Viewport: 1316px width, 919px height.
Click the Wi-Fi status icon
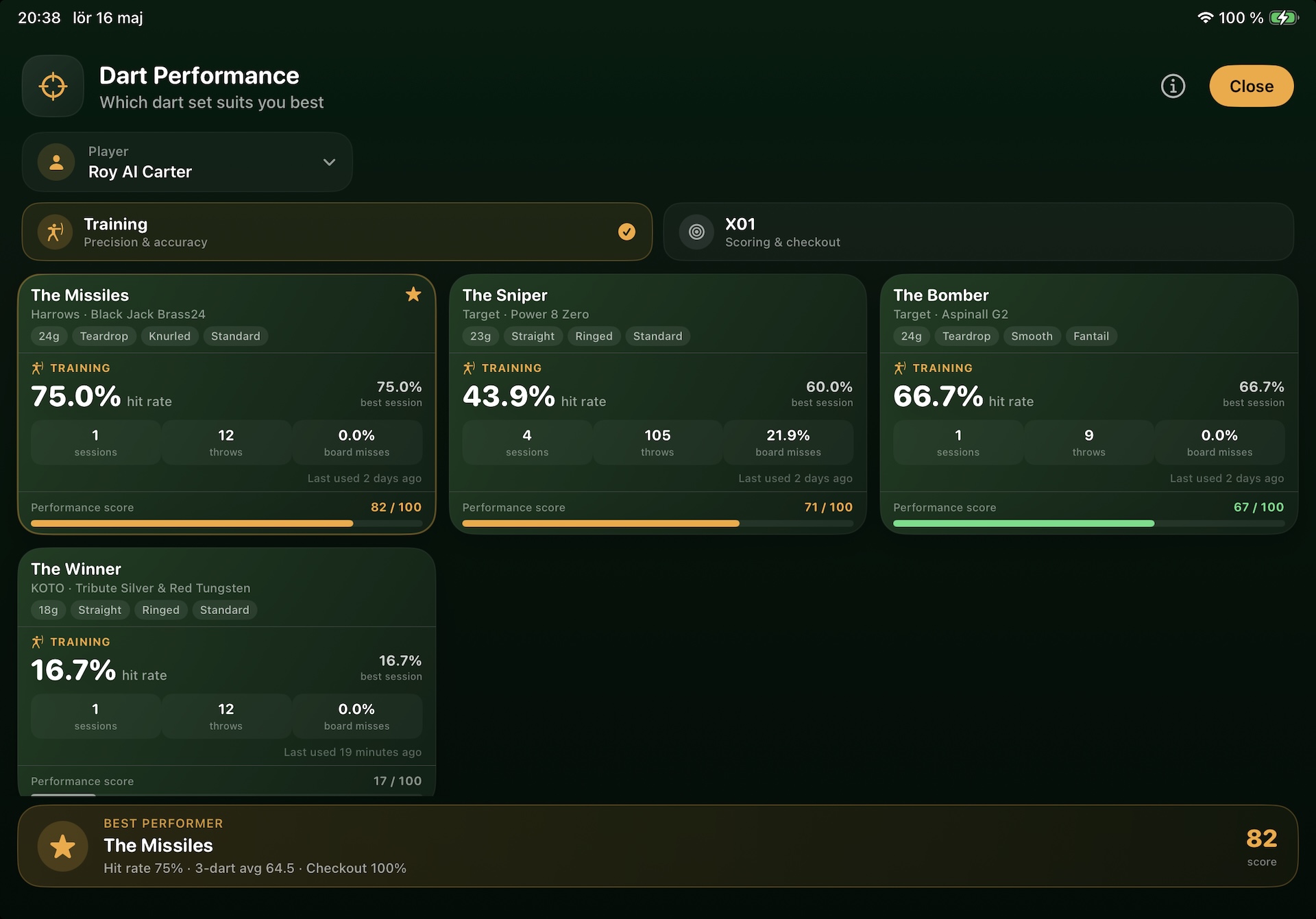[x=1205, y=18]
